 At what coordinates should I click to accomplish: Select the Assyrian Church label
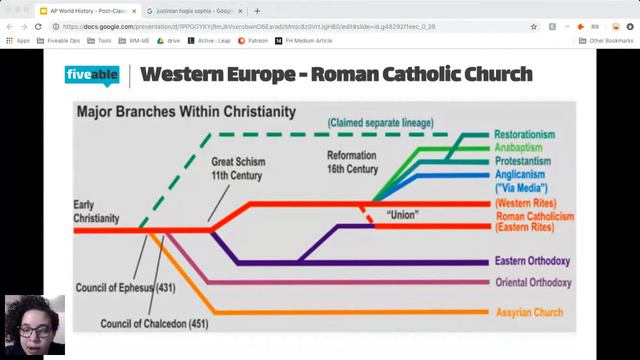click(529, 313)
